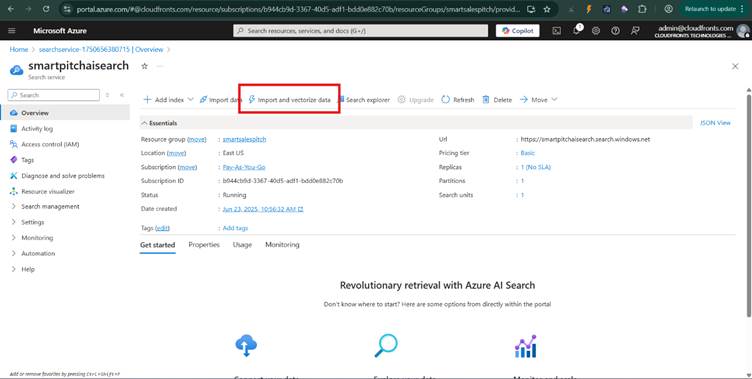Focus the Search resources, services, and docs field
752x379 pixels.
coord(361,31)
